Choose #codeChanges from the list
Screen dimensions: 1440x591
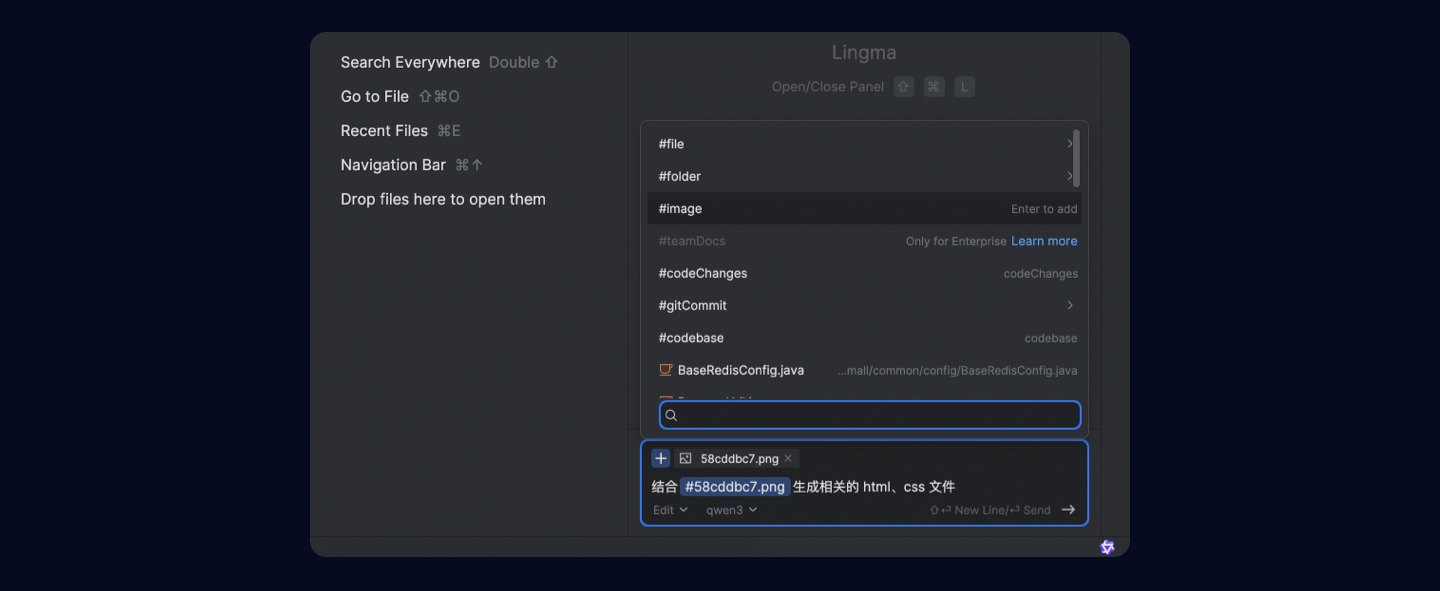703,273
